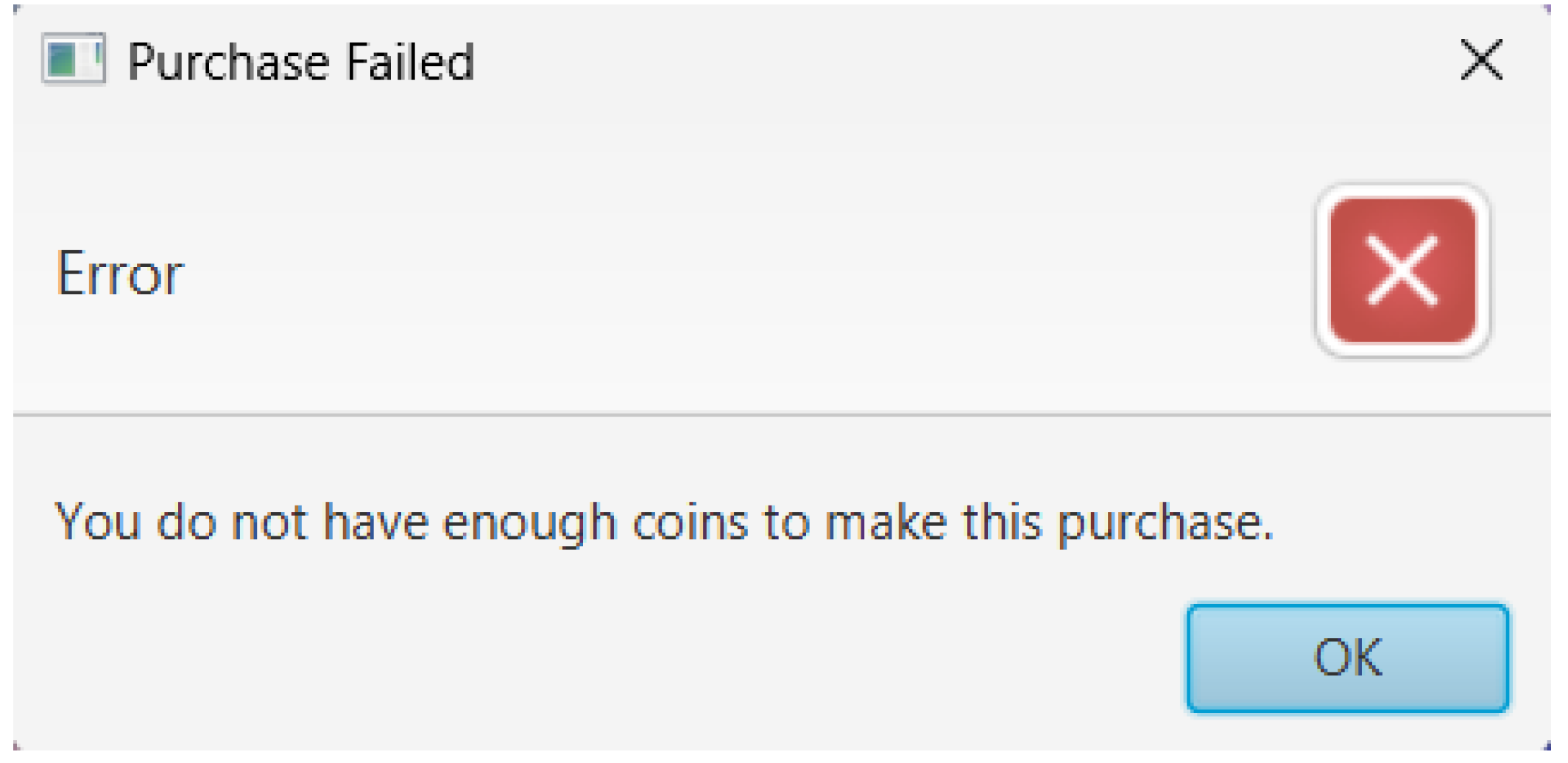Click the word "Failed" in the title
The width and height of the screenshot is (1568, 763).
(x=410, y=62)
